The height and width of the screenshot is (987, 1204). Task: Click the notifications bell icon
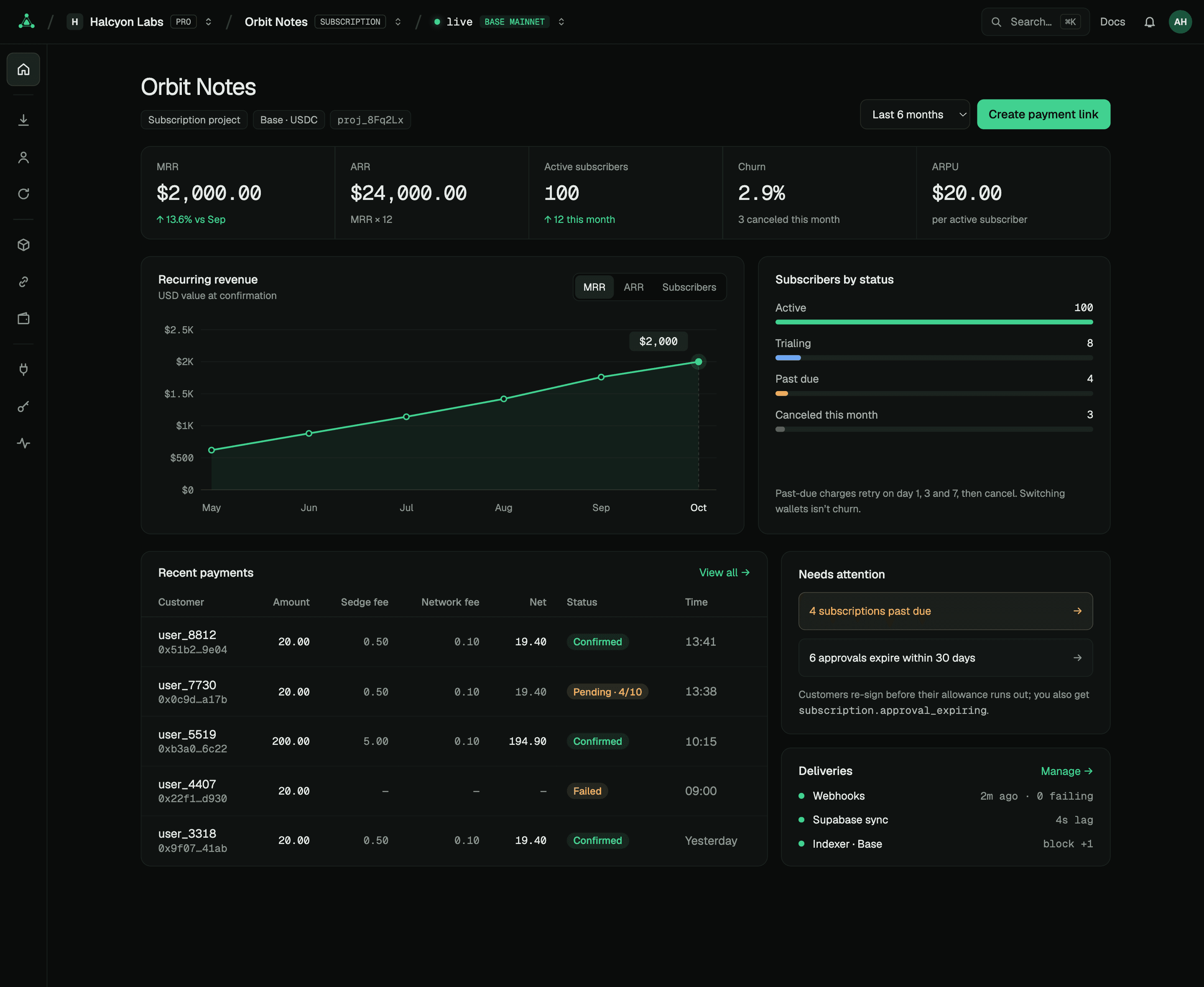pos(1149,22)
